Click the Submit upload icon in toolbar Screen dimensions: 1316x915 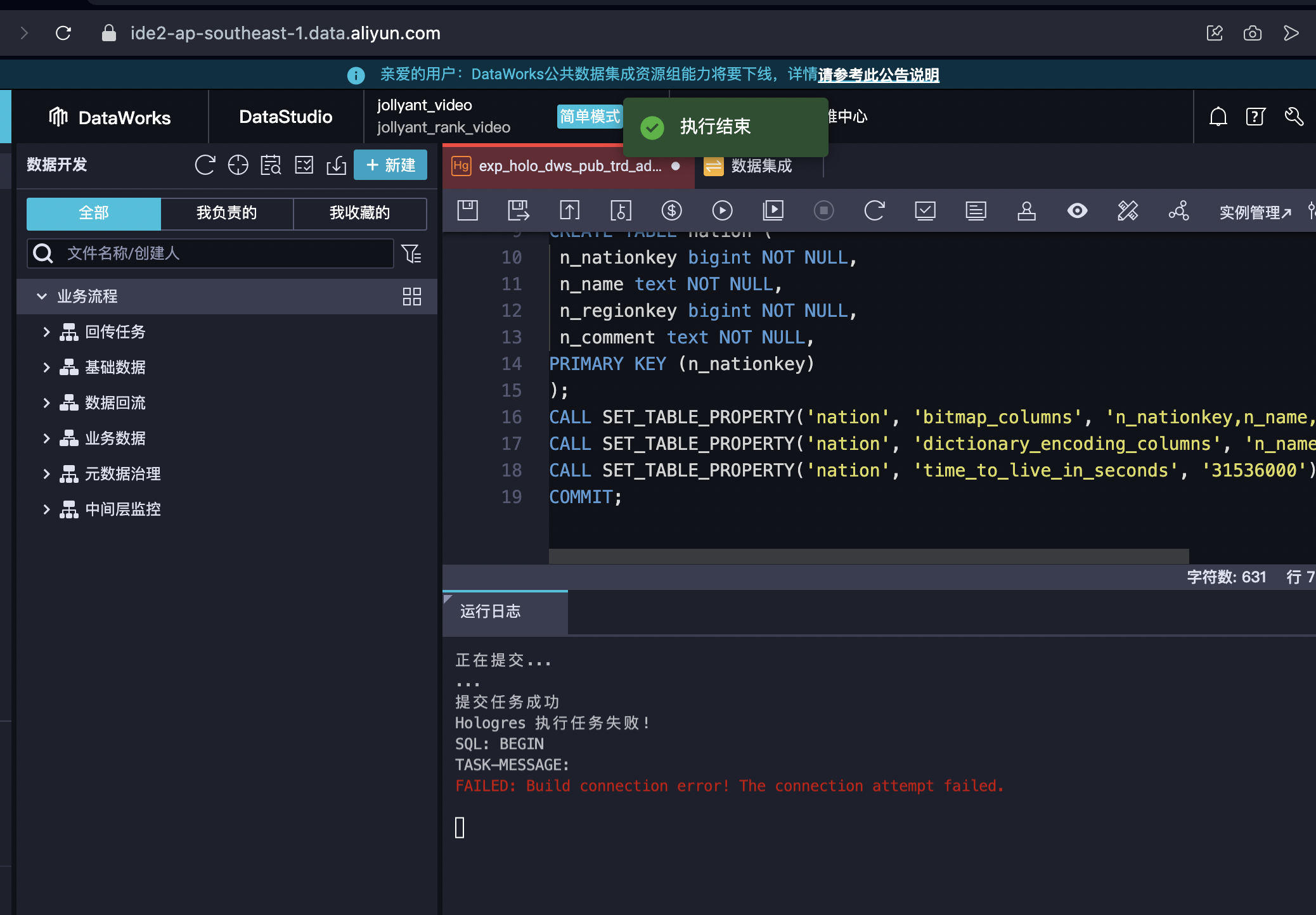coord(569,210)
